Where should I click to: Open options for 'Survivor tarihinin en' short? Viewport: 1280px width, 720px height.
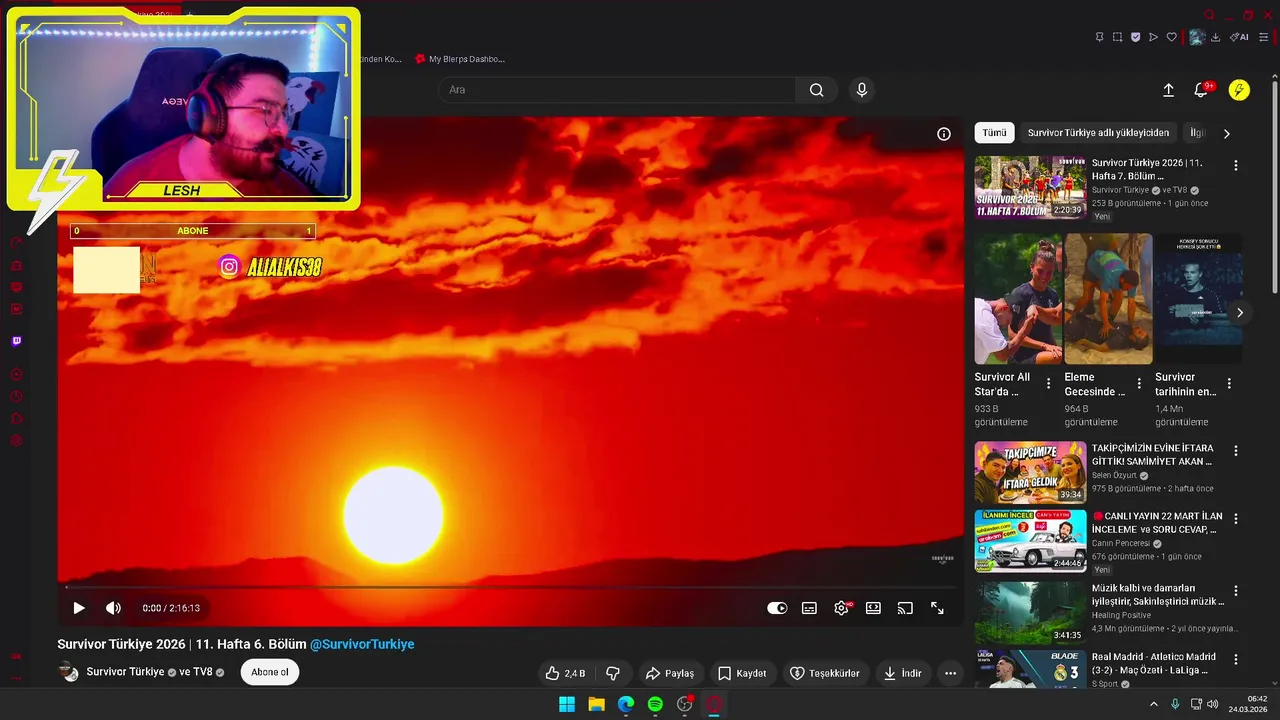pyautogui.click(x=1229, y=384)
